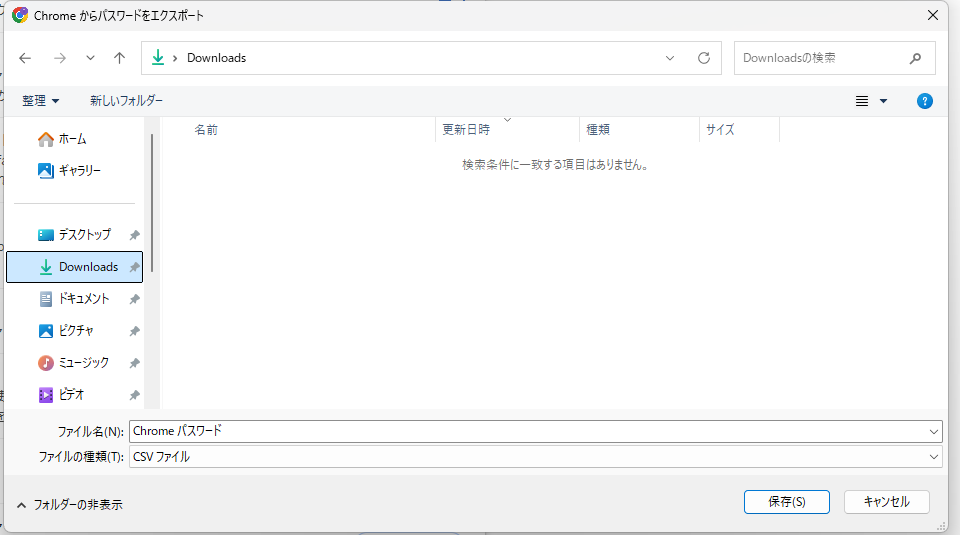The width and height of the screenshot is (960, 535).
Task: Click the 保存(S) button
Action: click(787, 502)
